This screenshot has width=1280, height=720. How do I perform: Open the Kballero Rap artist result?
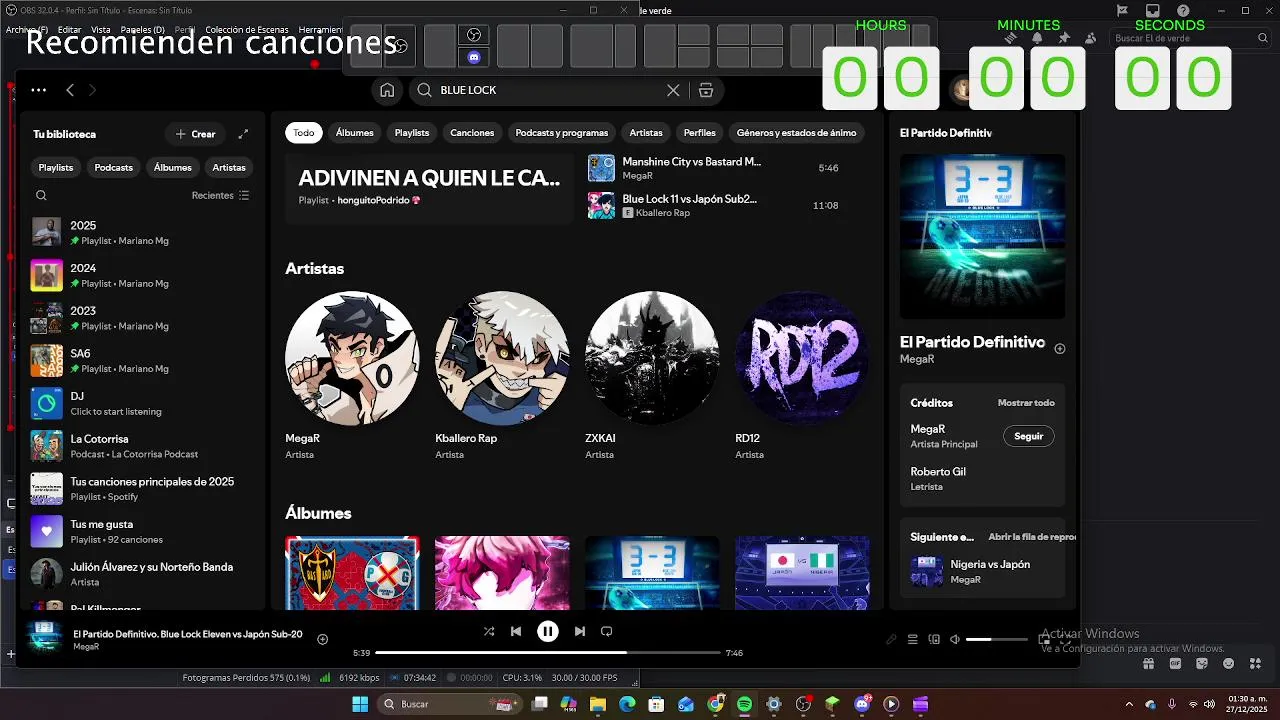[x=502, y=375]
